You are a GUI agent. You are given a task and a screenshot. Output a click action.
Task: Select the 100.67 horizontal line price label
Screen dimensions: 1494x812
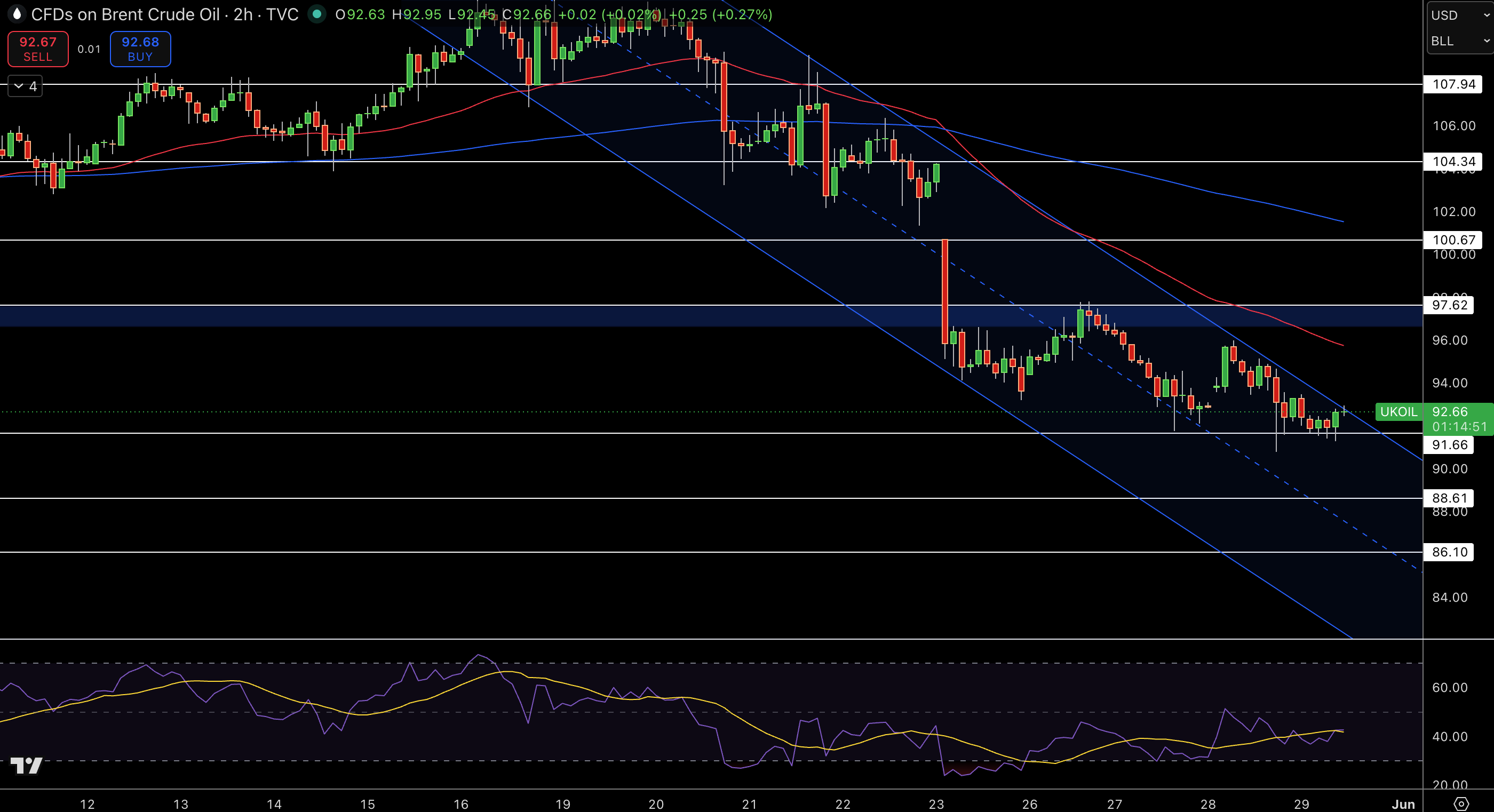point(1453,240)
